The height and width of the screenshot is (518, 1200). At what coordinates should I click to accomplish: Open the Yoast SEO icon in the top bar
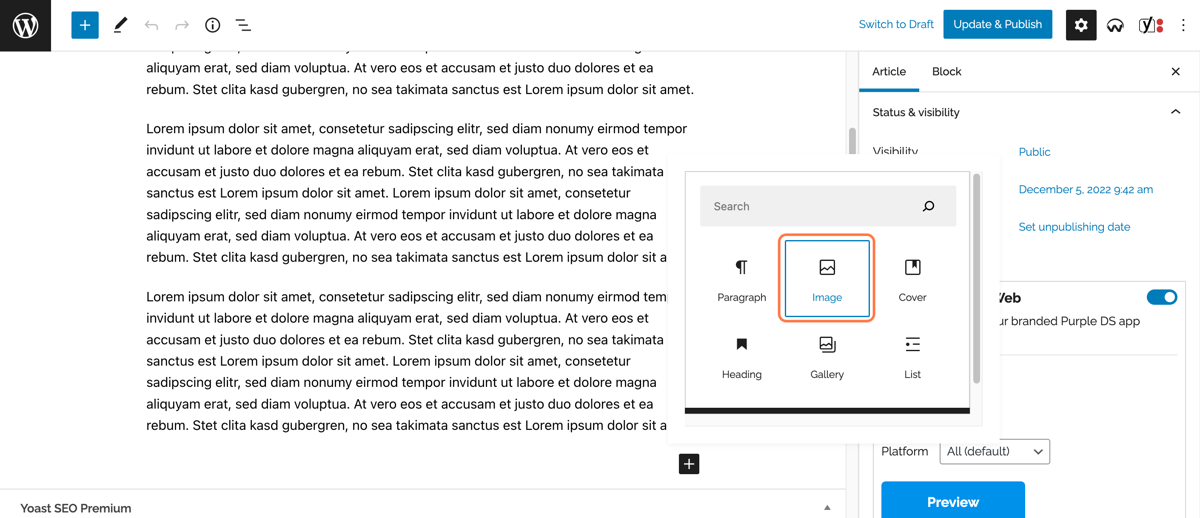tap(1150, 25)
